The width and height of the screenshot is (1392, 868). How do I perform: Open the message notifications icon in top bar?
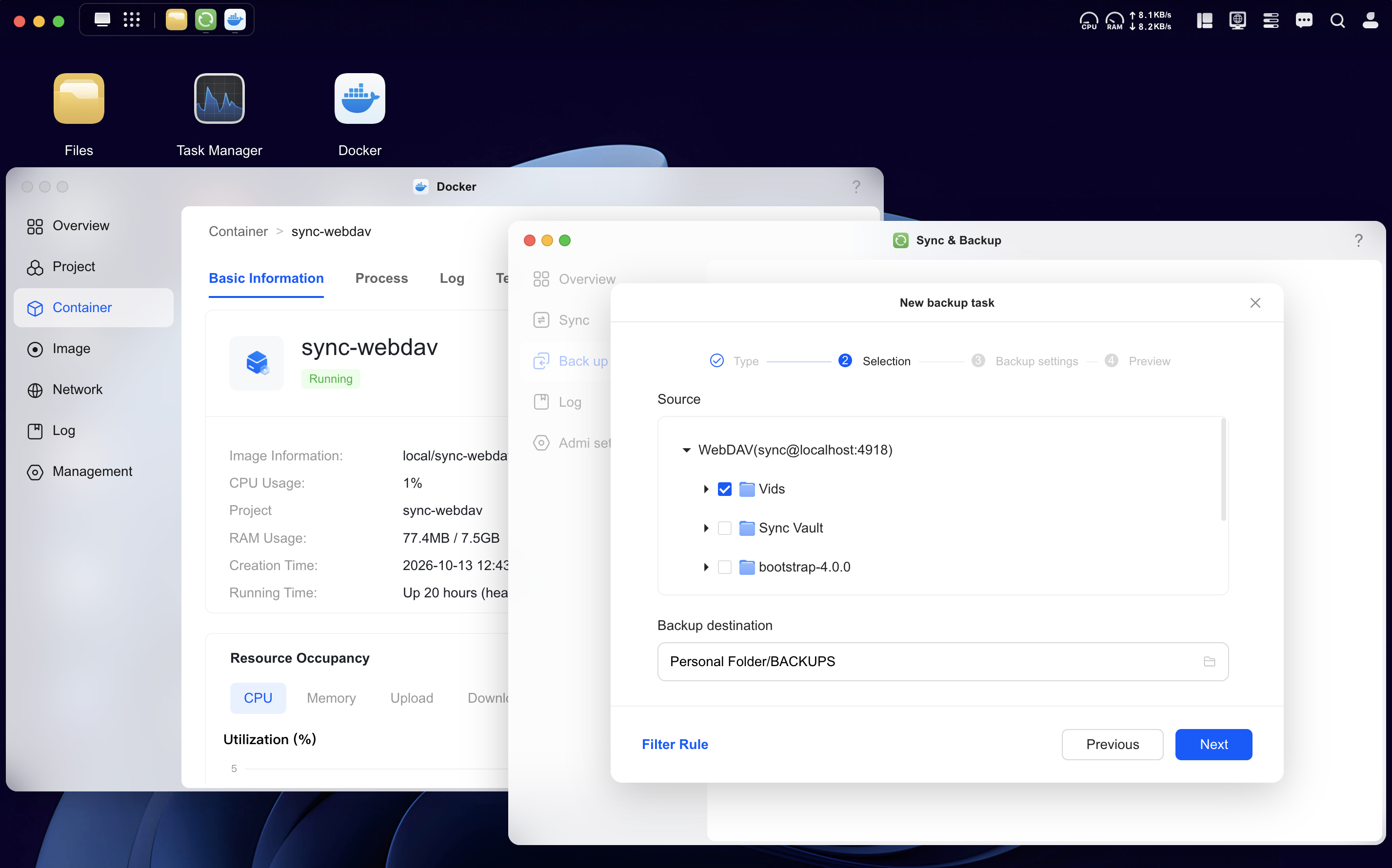pyautogui.click(x=1304, y=20)
